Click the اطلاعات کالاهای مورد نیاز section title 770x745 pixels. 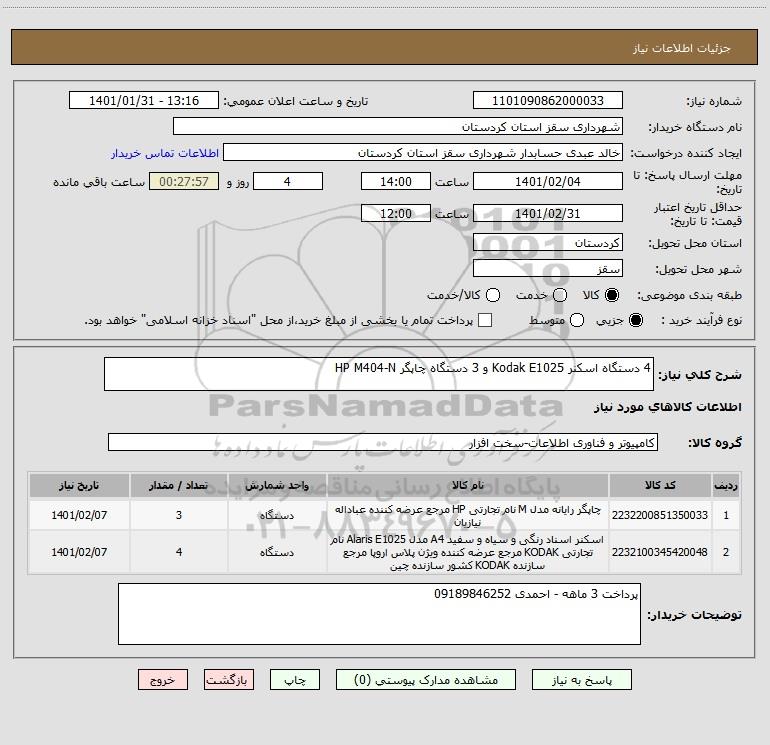tap(667, 407)
